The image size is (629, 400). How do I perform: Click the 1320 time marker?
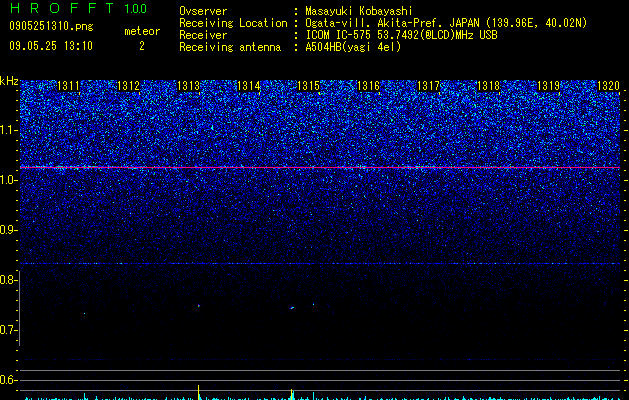609,86
